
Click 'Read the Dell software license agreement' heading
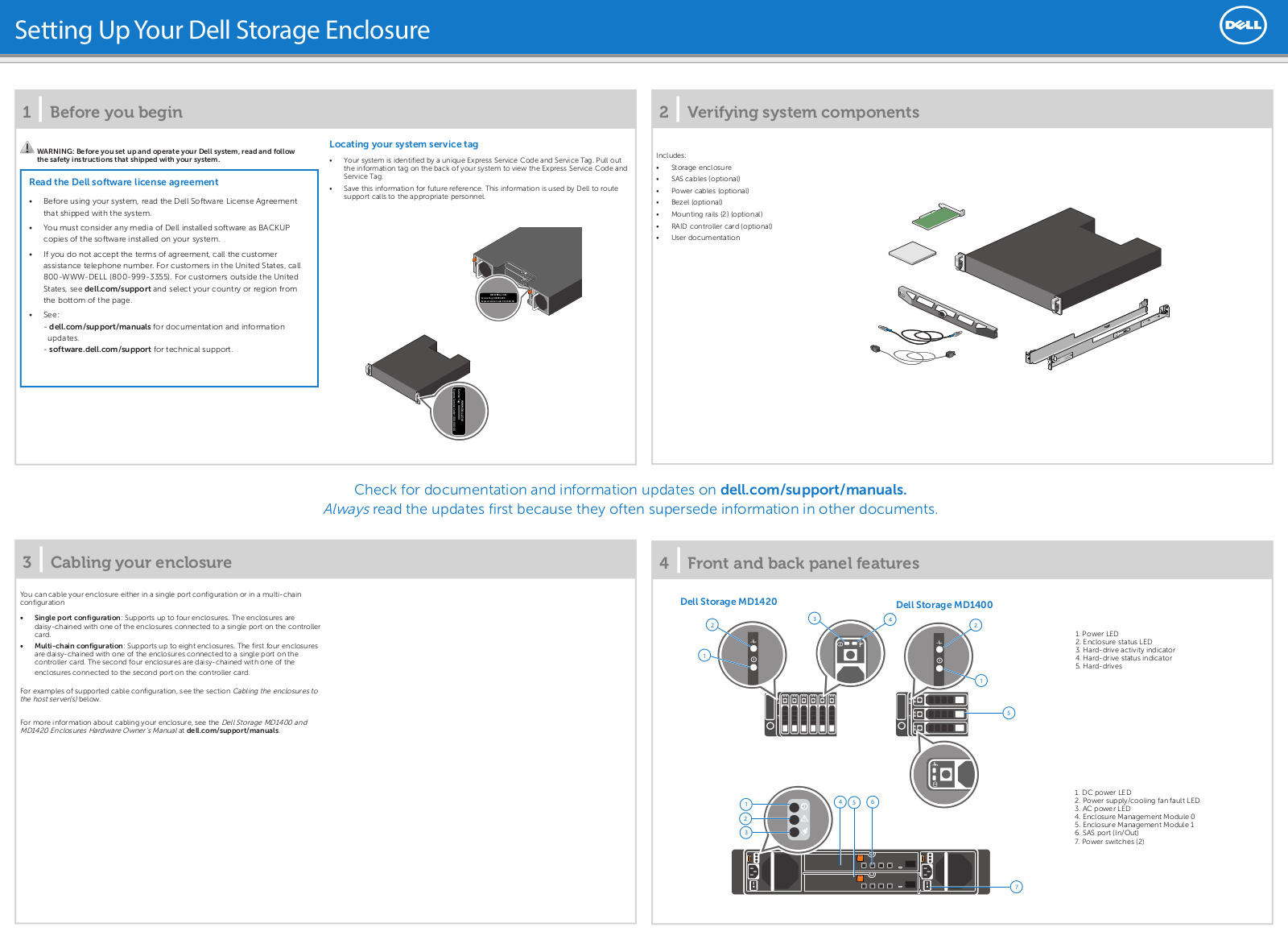pyautogui.click(x=124, y=182)
